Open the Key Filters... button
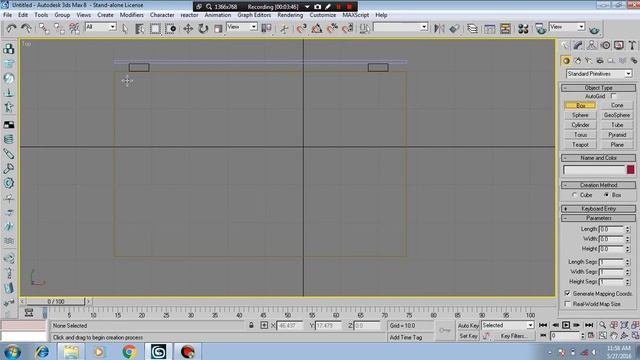The height and width of the screenshot is (360, 640). 513,336
